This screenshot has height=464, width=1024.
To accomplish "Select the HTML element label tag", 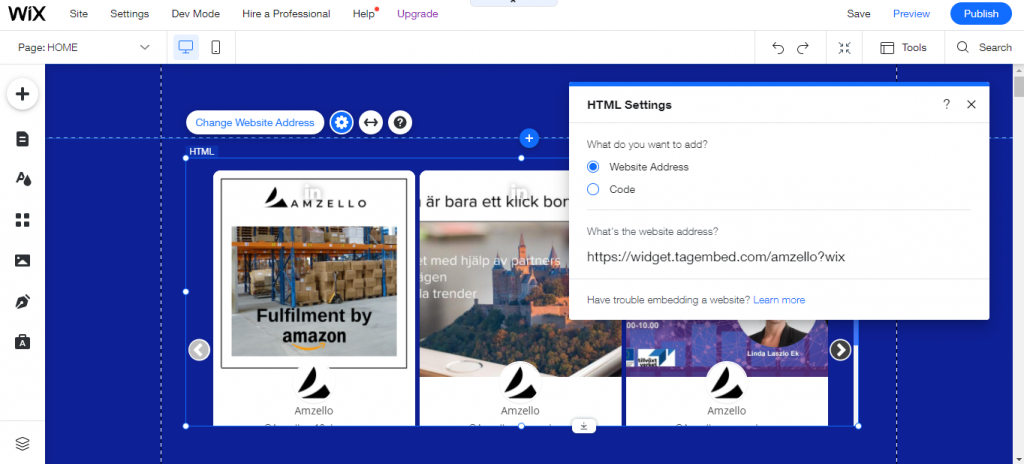I will pos(201,152).
